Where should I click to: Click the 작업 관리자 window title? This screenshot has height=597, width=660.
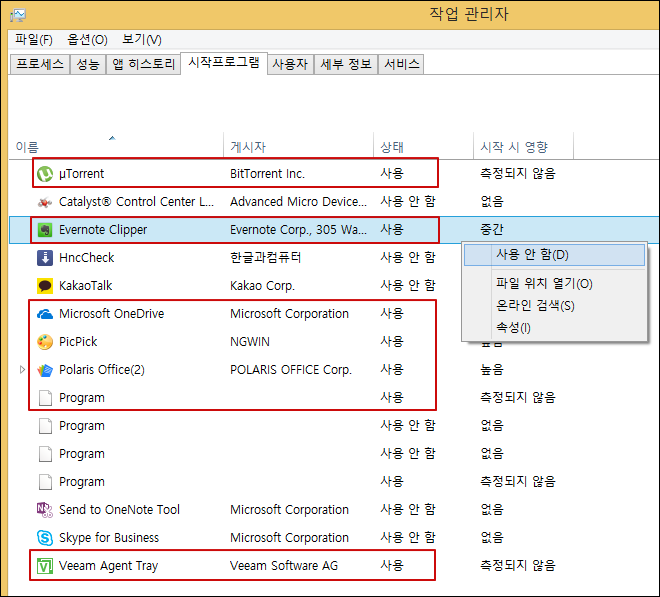point(469,14)
